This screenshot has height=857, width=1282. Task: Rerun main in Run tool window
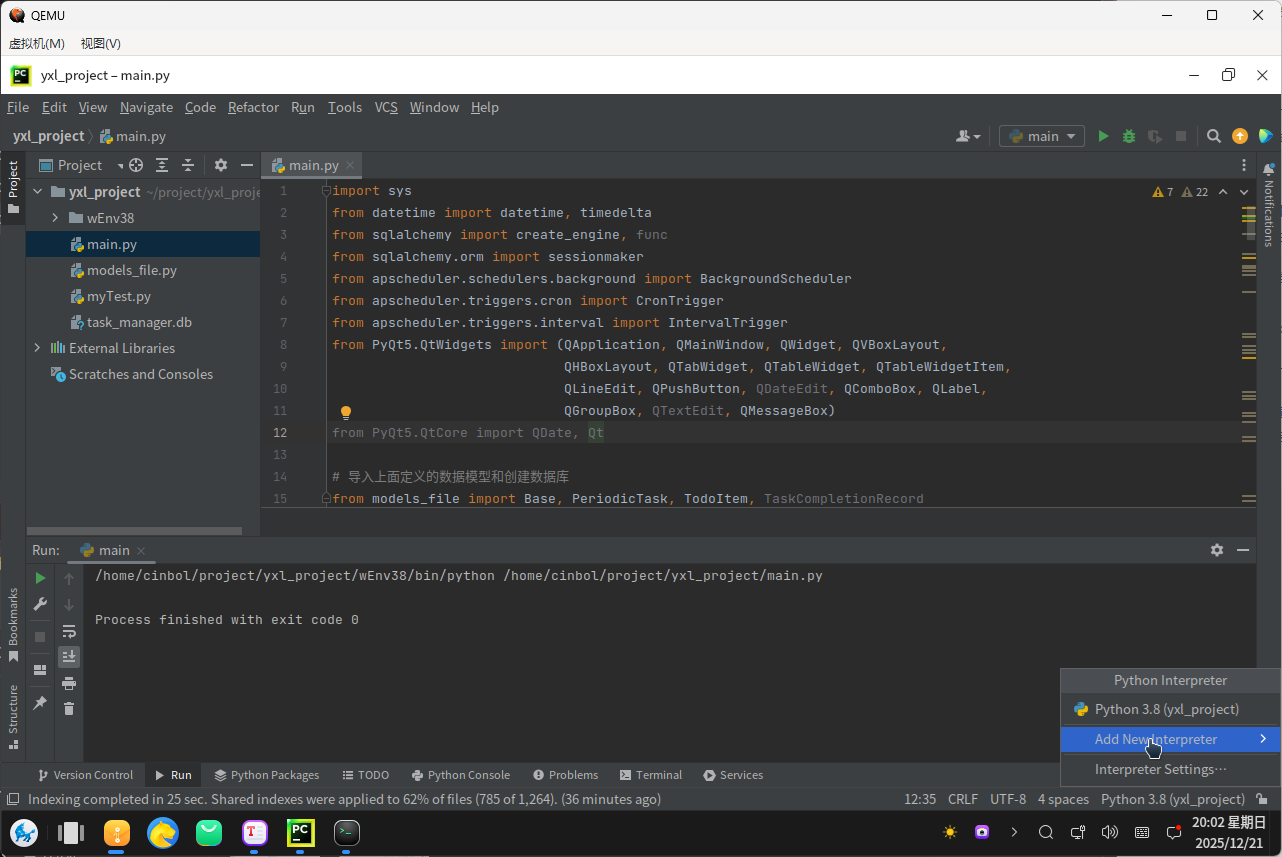tap(40, 578)
